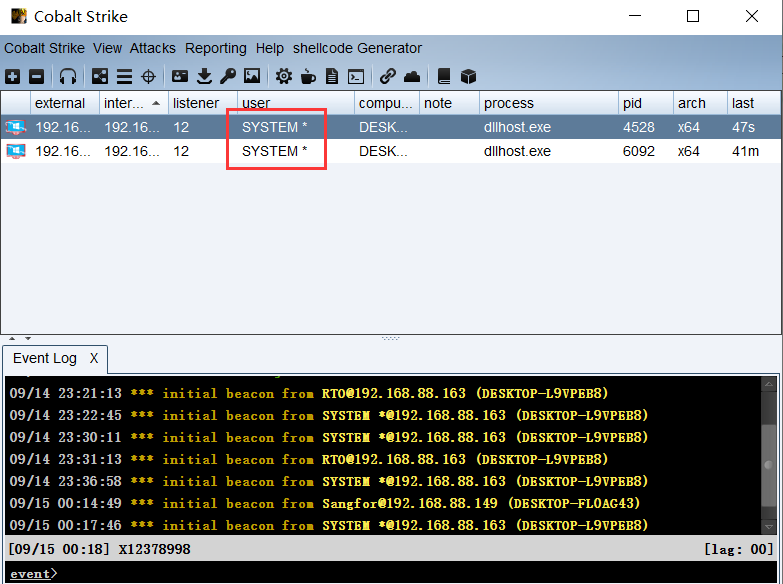Open the Reporting menu
Image resolution: width=783 pixels, height=584 pixels.
click(x=216, y=48)
